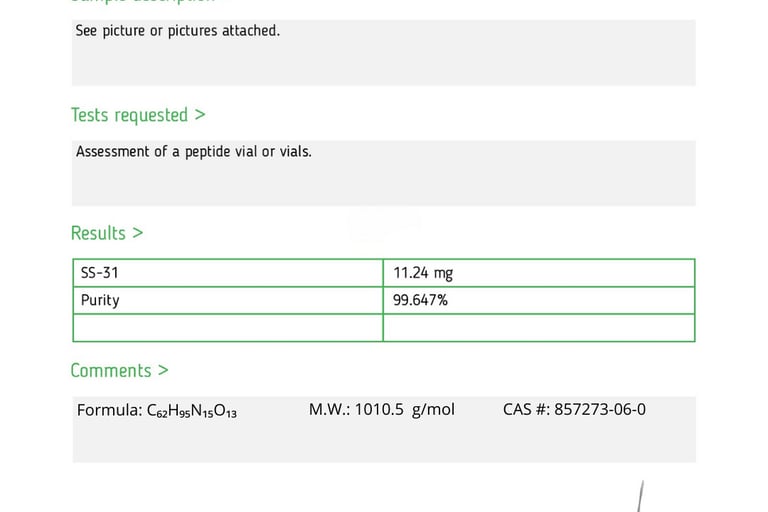
Task: Select the Purity label cell
Action: (x=228, y=300)
